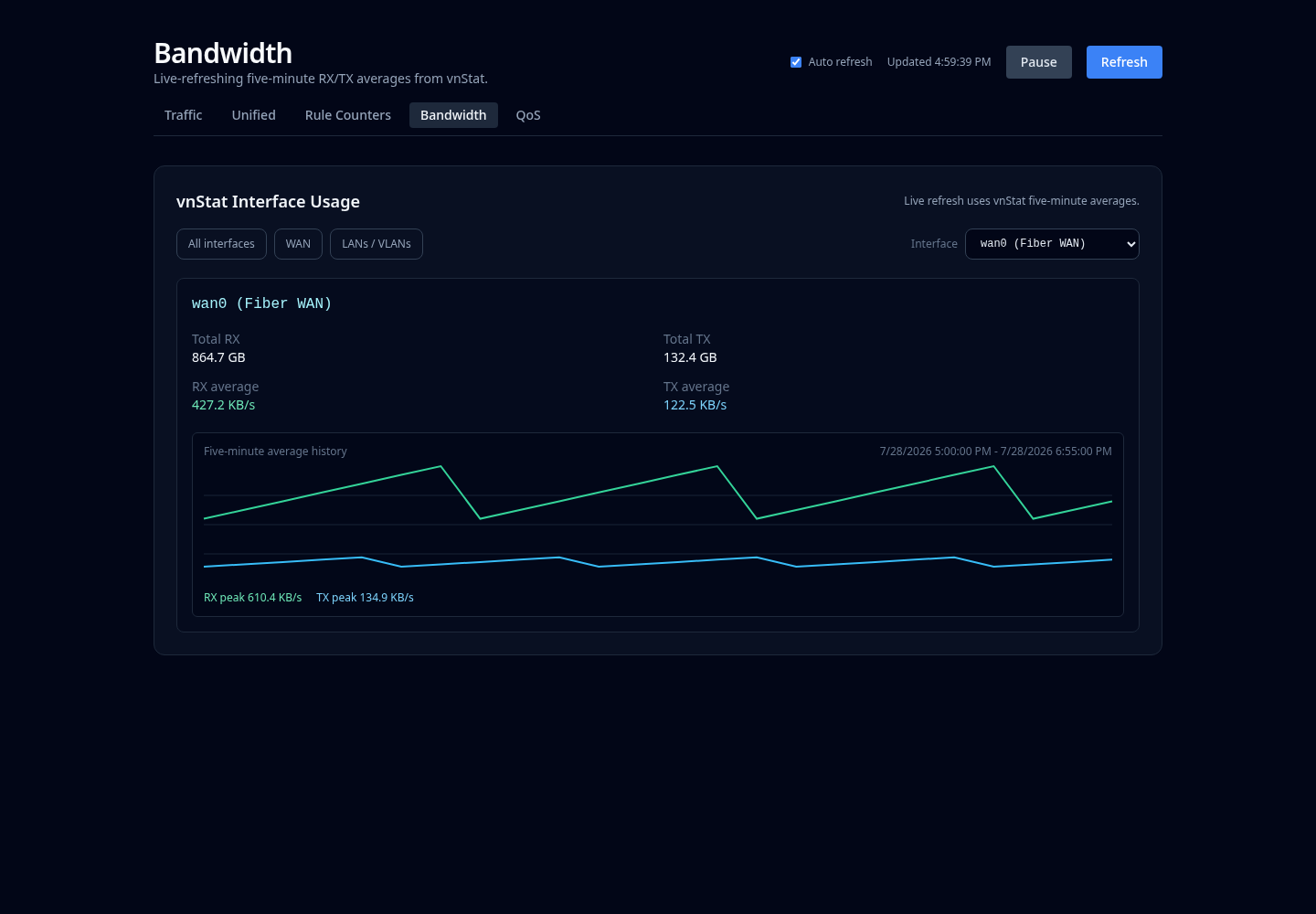Open the Rule Counters tab
This screenshot has width=1316, height=914.
pos(348,115)
